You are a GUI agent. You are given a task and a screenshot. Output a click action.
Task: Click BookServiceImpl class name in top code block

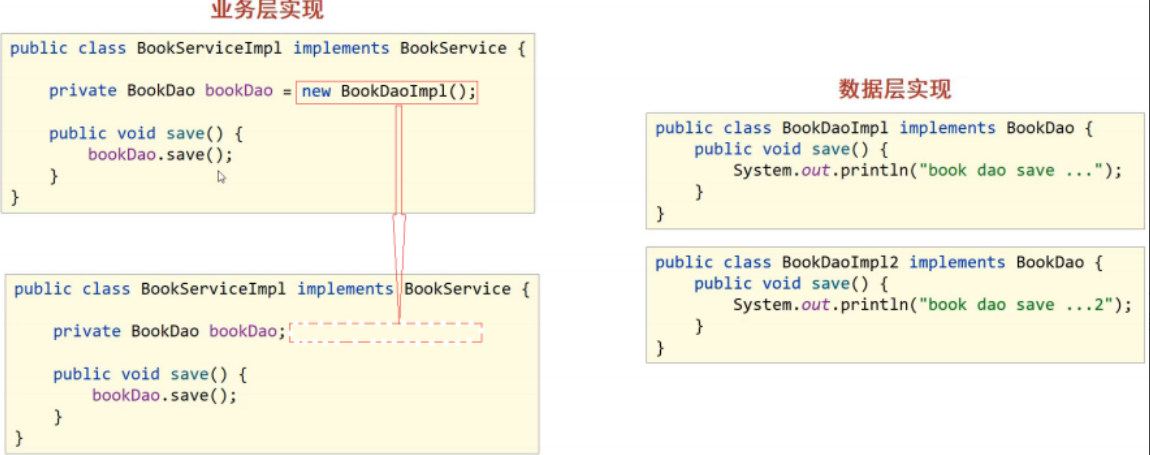click(210, 48)
